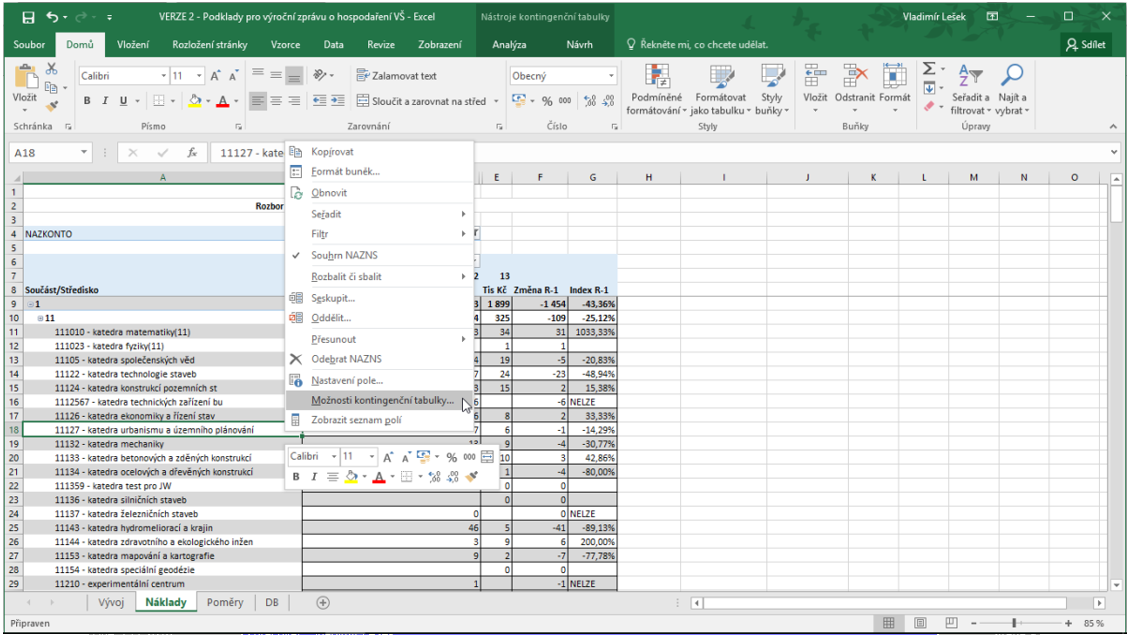Adjust the zoom slider in status bar
This screenshot has height=635, width=1129.
pyautogui.click(x=1014, y=623)
